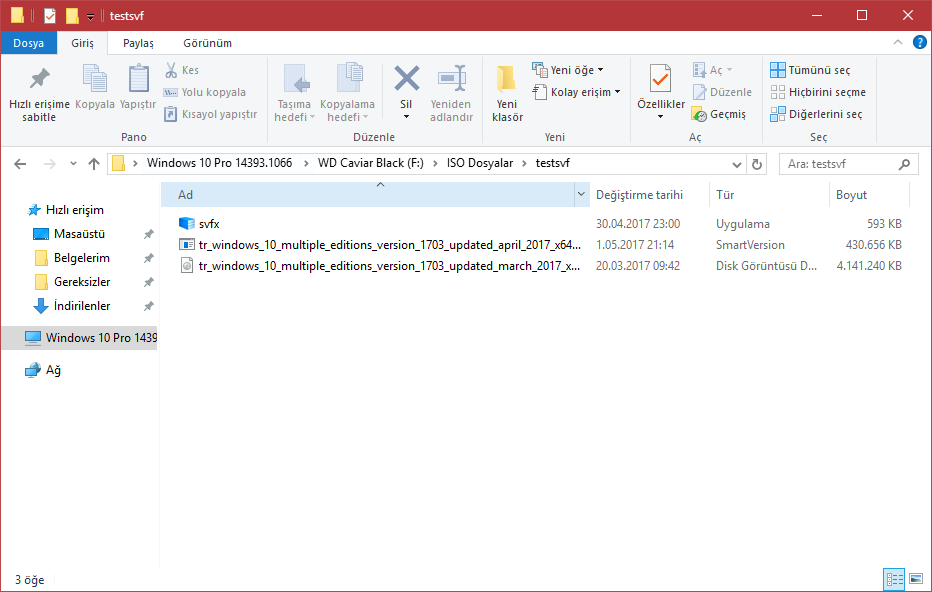Switch to Paylaş tab
Image resolution: width=932 pixels, height=592 pixels.
click(x=138, y=43)
